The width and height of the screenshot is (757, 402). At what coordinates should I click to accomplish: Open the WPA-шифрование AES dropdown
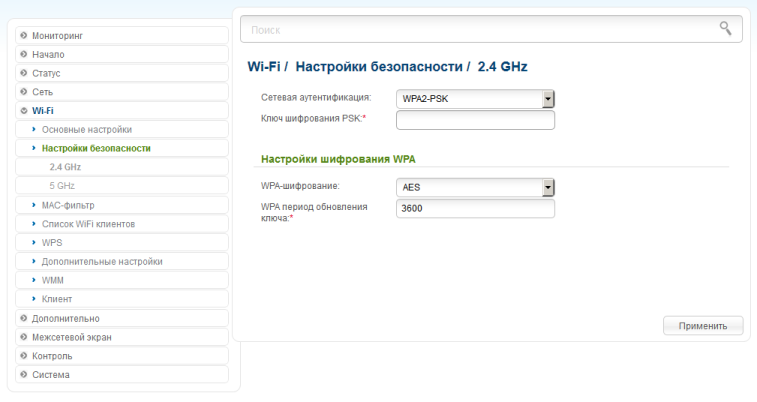point(475,187)
